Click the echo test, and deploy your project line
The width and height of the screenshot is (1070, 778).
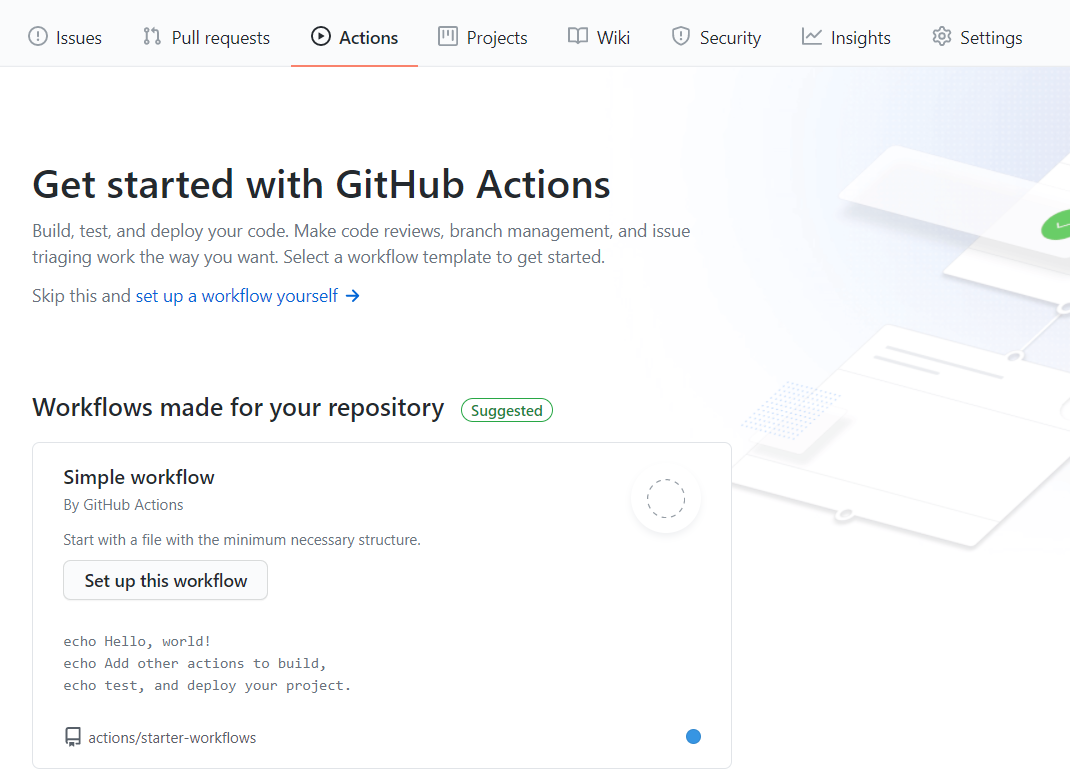click(x=207, y=685)
